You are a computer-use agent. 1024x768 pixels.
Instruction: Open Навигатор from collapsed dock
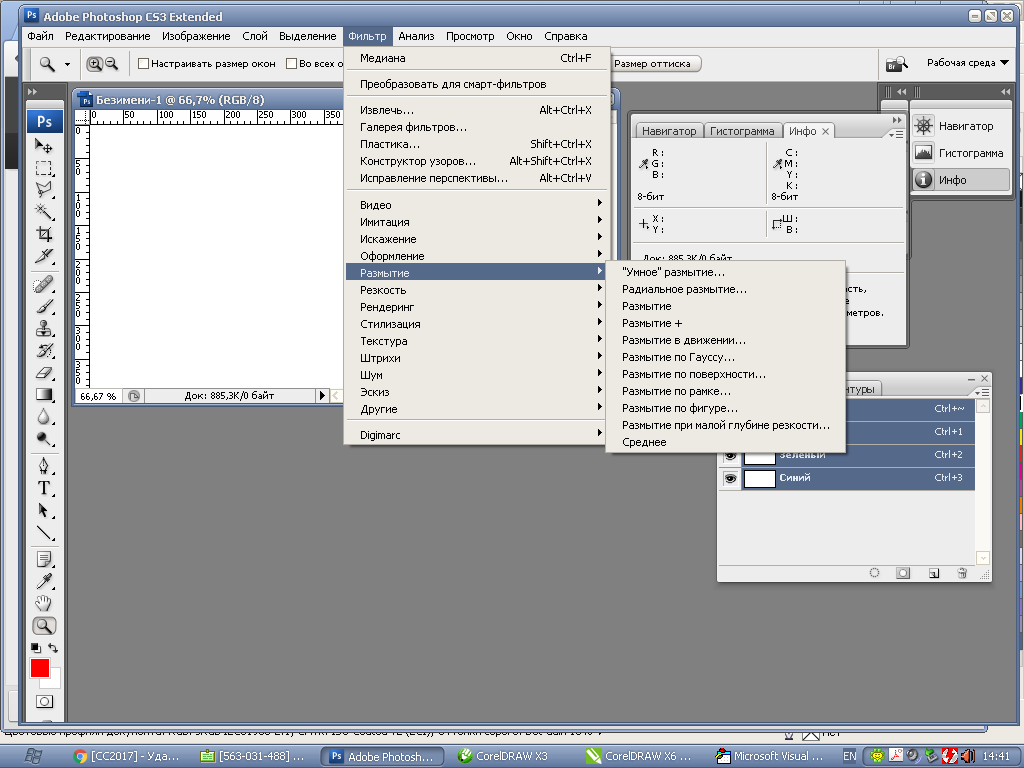(961, 126)
